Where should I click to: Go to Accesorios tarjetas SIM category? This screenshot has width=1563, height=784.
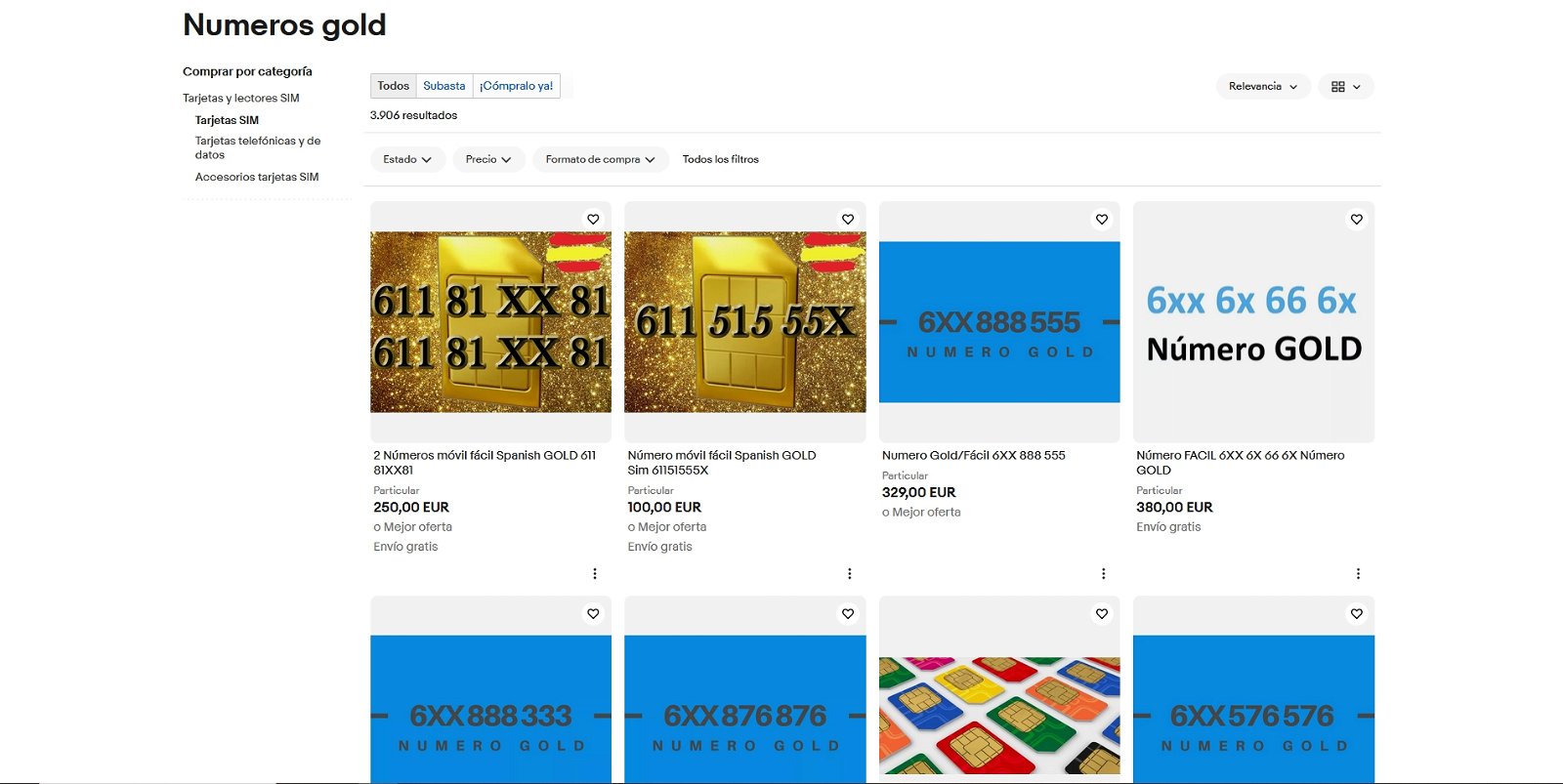pos(257,177)
